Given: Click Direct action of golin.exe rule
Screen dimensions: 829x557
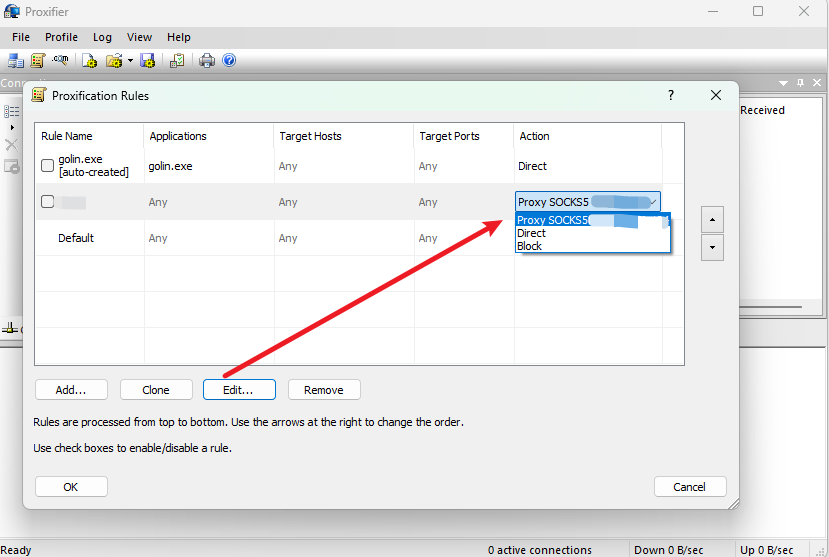Looking at the screenshot, I should (532, 166).
